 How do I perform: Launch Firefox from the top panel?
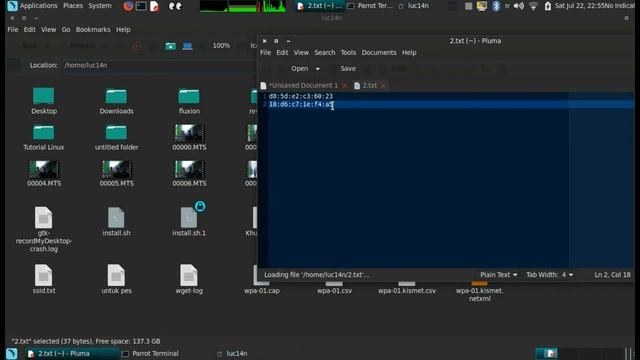point(128,6)
